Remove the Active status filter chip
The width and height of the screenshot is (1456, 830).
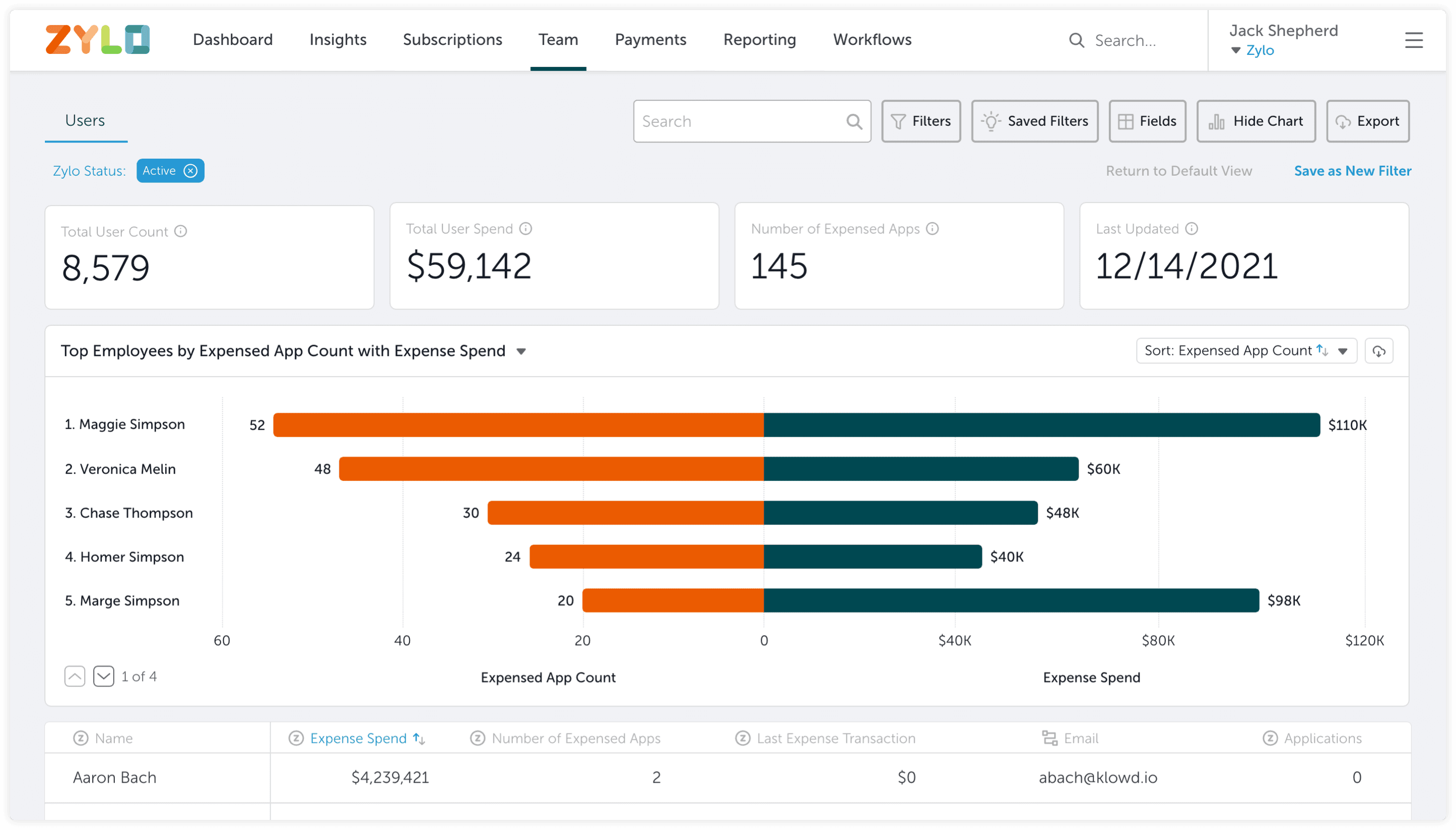[190, 170]
